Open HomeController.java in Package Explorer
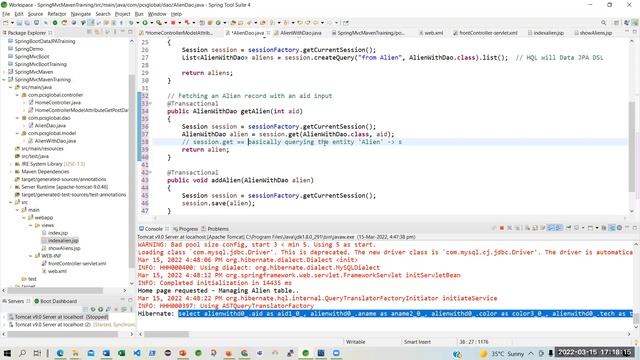This screenshot has height=360, width=640. pyautogui.click(x=58, y=102)
